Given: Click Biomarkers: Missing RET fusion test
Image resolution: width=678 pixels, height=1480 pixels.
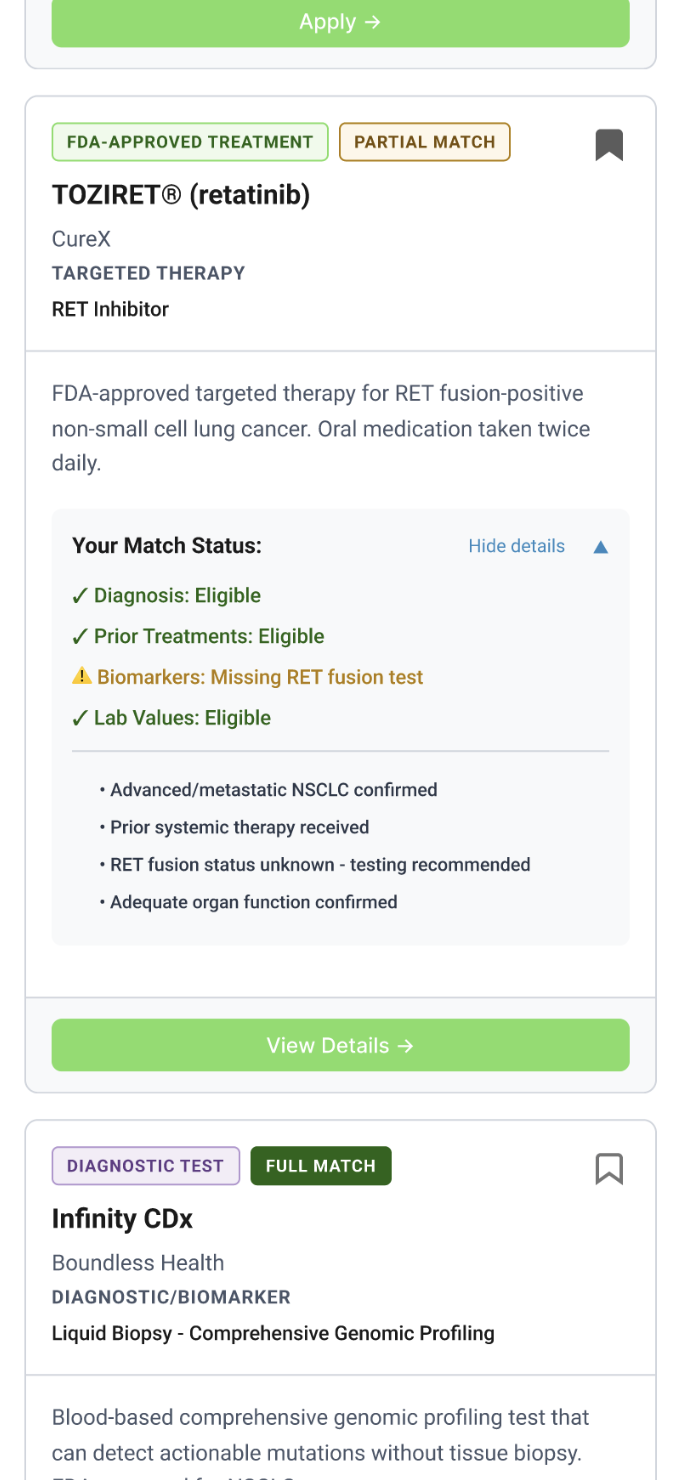Looking at the screenshot, I should 260,677.
